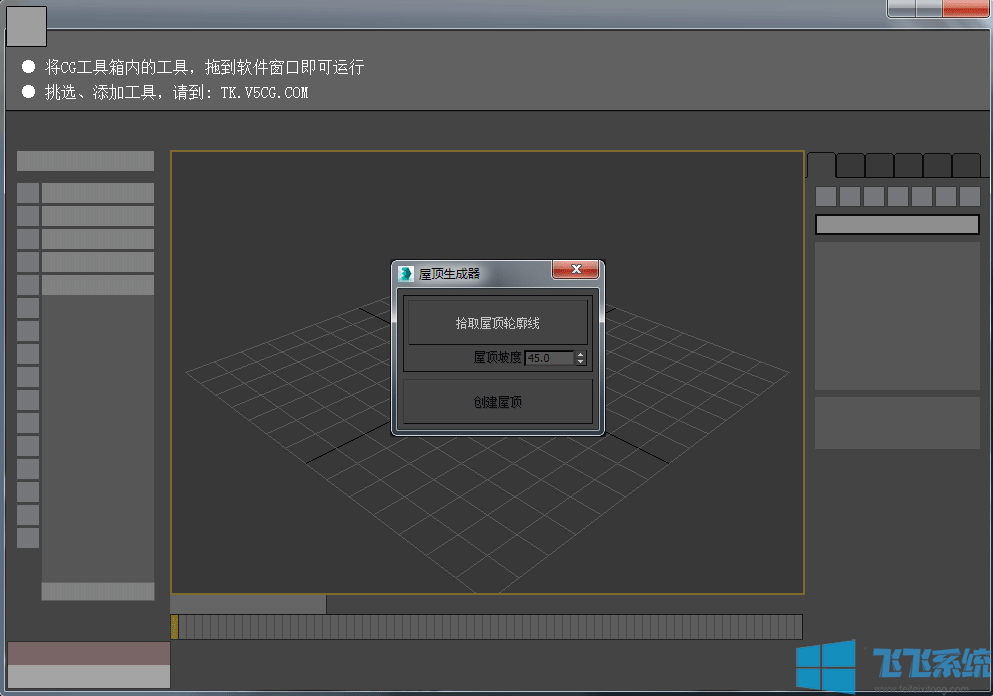Click the roof slope value field showing 45.0
The height and width of the screenshot is (696, 993).
tap(549, 357)
